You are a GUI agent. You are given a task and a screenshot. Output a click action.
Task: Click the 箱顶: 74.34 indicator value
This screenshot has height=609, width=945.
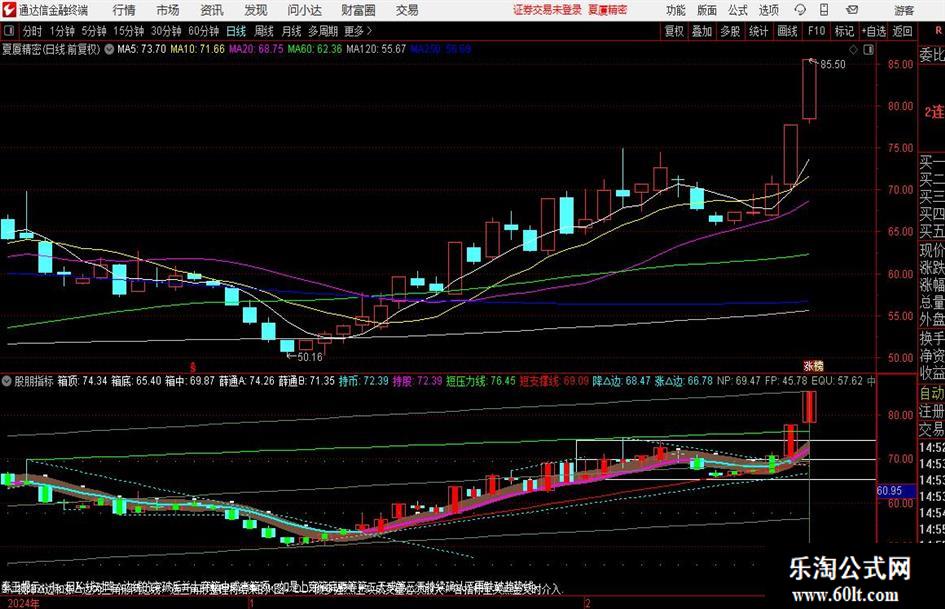82,381
